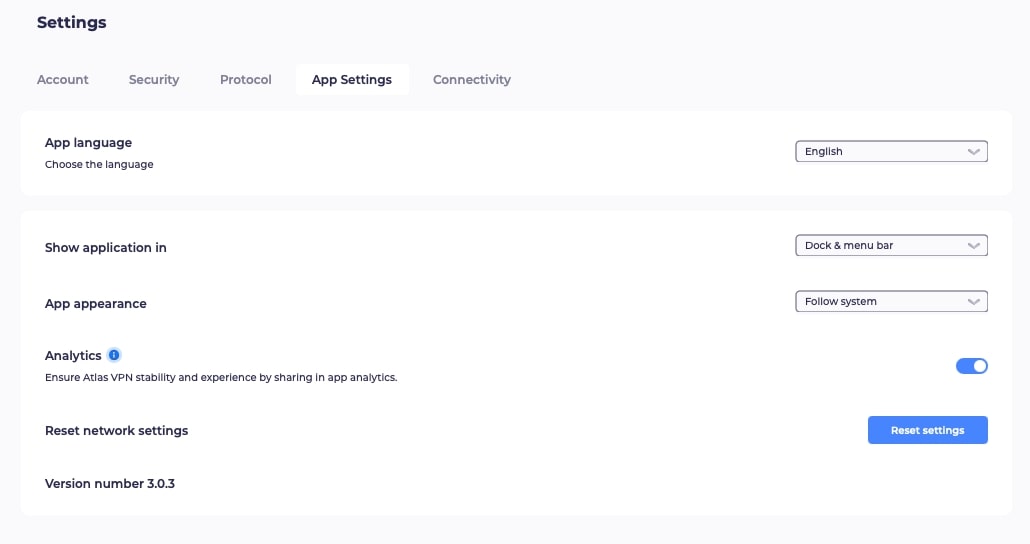1030x544 pixels.
Task: Switch to the Security tab
Action: tap(154, 79)
